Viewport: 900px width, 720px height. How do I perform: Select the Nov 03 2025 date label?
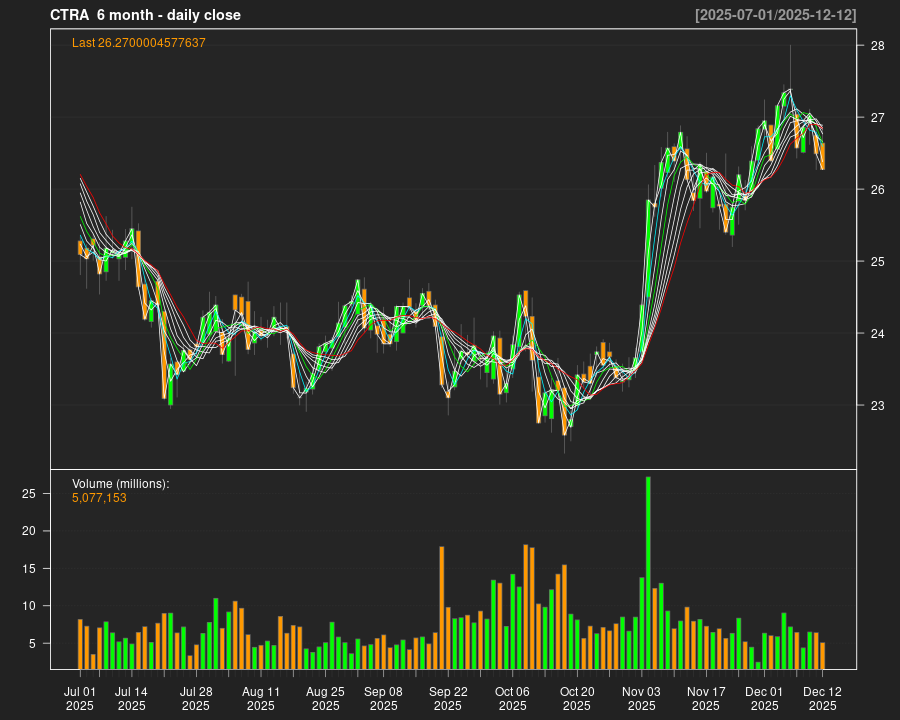(x=641, y=698)
